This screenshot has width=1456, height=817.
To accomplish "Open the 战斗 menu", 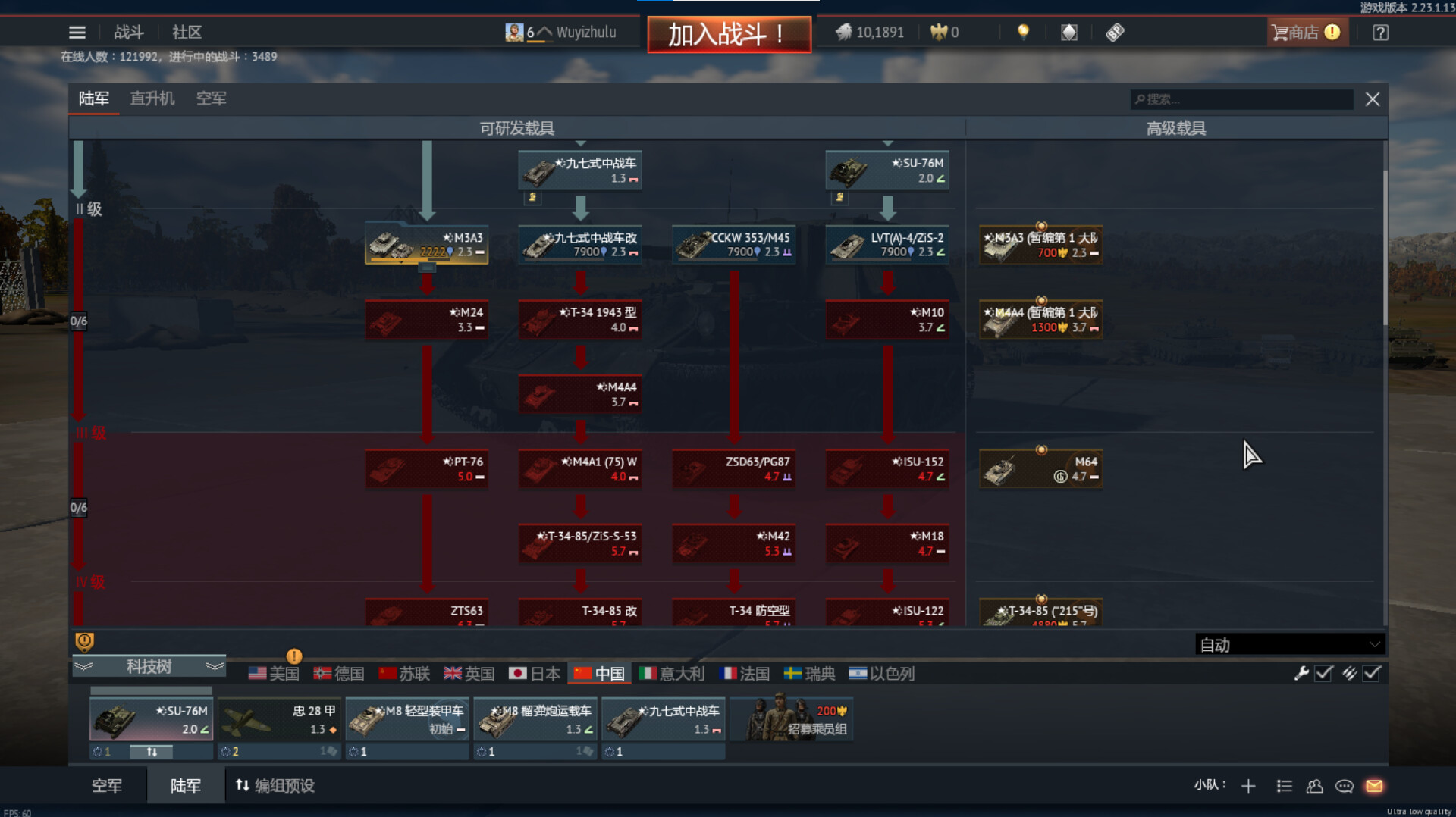I will 128,33.
